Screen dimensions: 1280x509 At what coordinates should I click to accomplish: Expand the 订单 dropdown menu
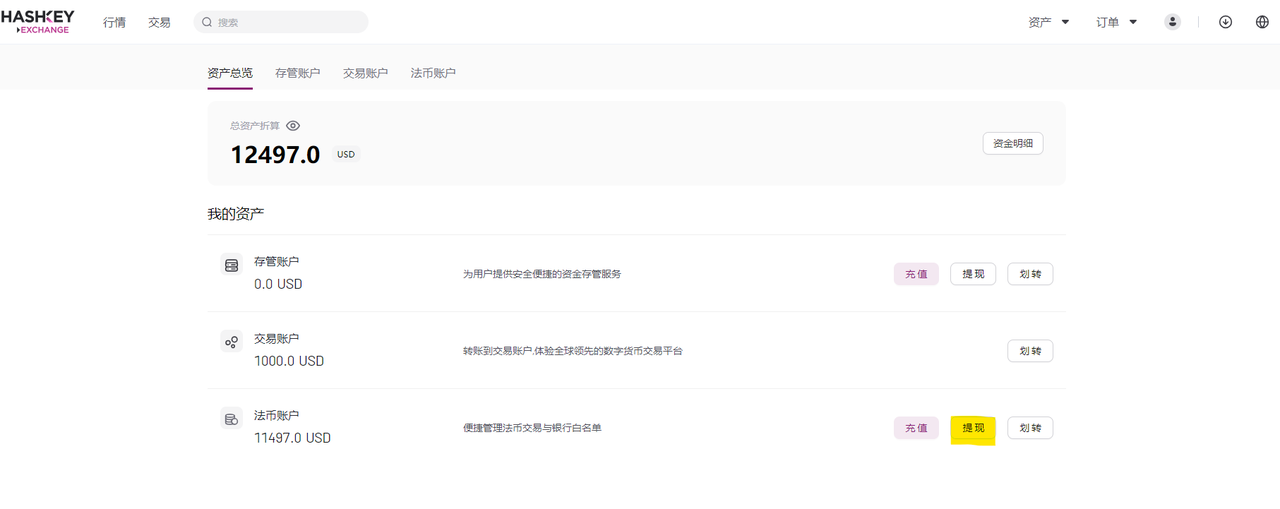click(1117, 22)
